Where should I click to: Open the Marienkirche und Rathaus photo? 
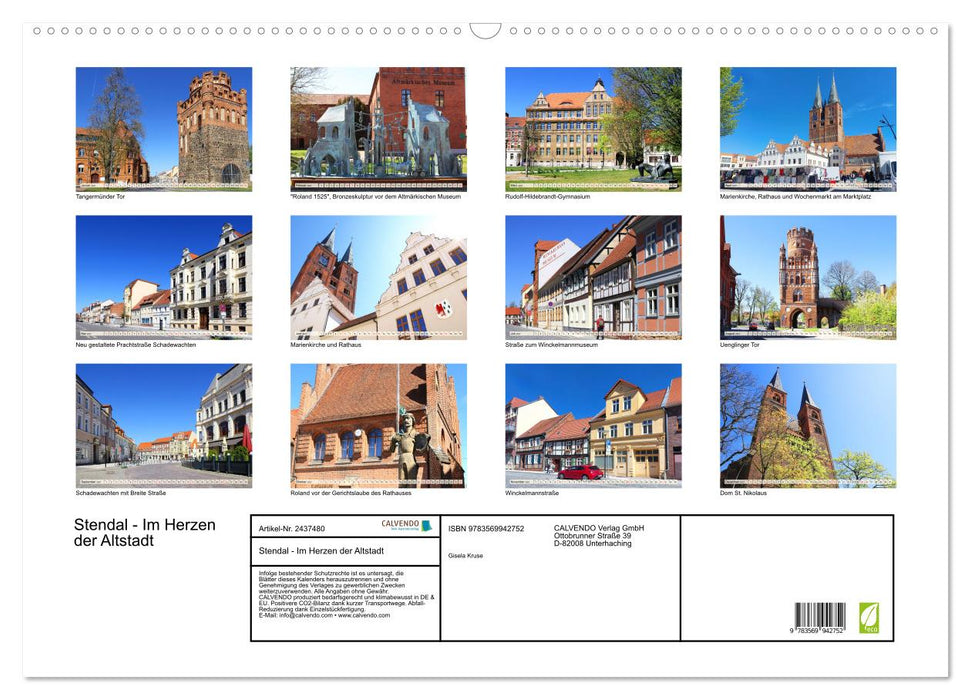(x=378, y=277)
